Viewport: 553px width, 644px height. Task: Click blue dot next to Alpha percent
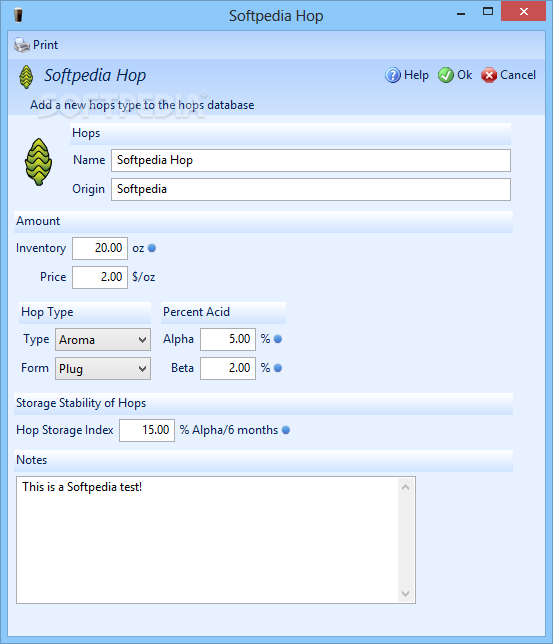(278, 339)
